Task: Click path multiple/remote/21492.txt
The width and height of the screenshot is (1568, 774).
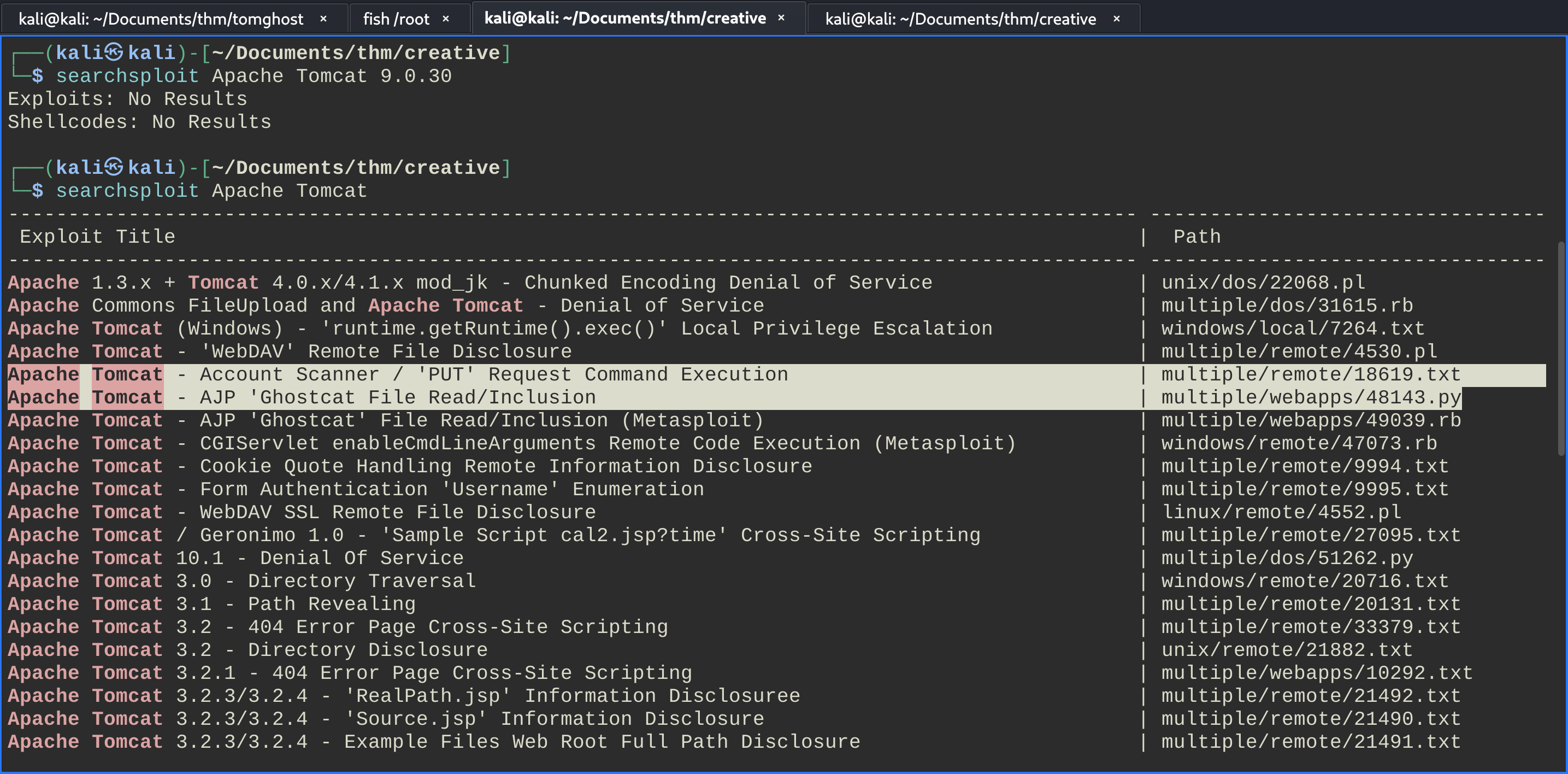Action: pos(1311,695)
